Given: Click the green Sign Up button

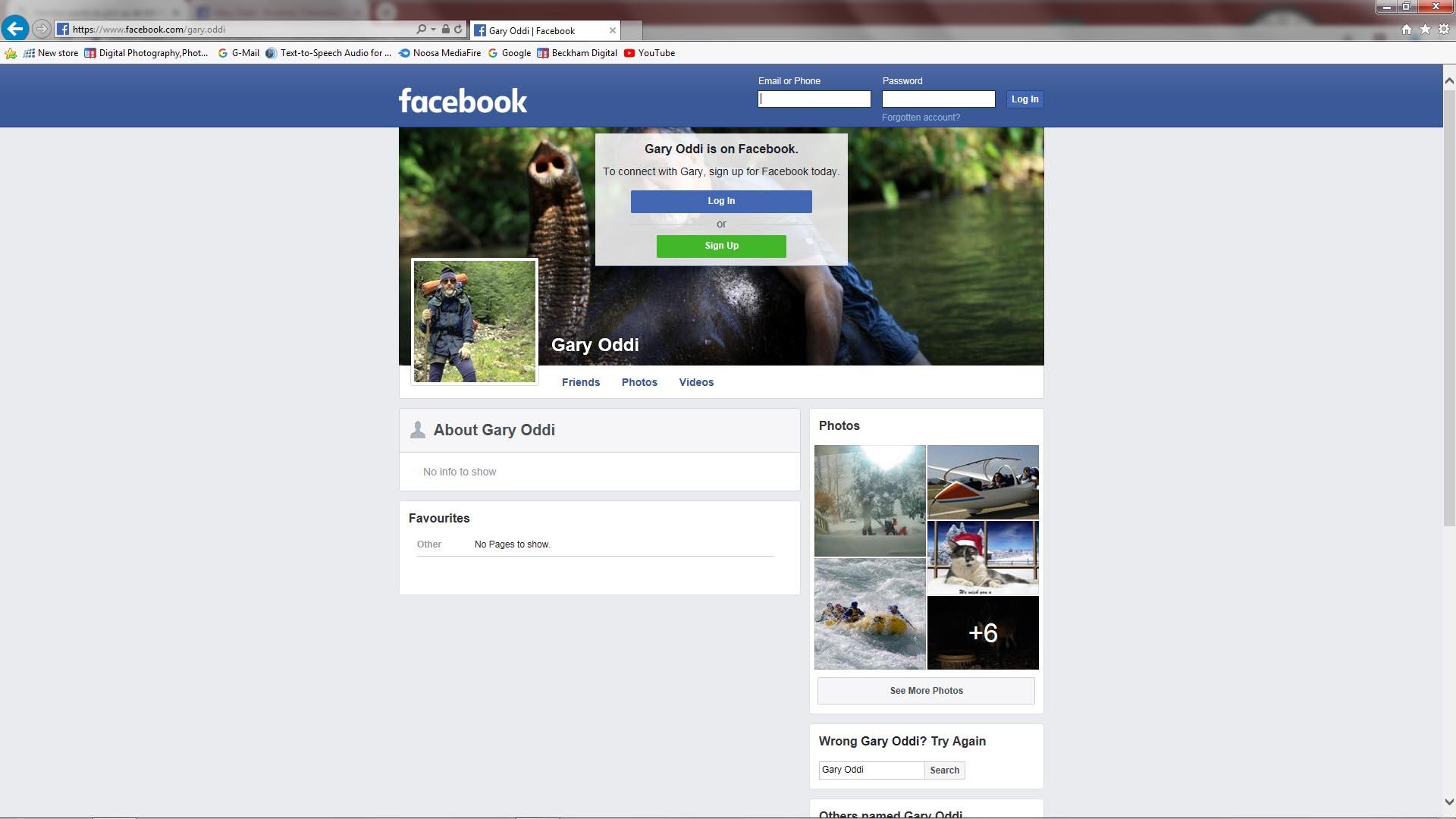Looking at the screenshot, I should pyautogui.click(x=721, y=246).
